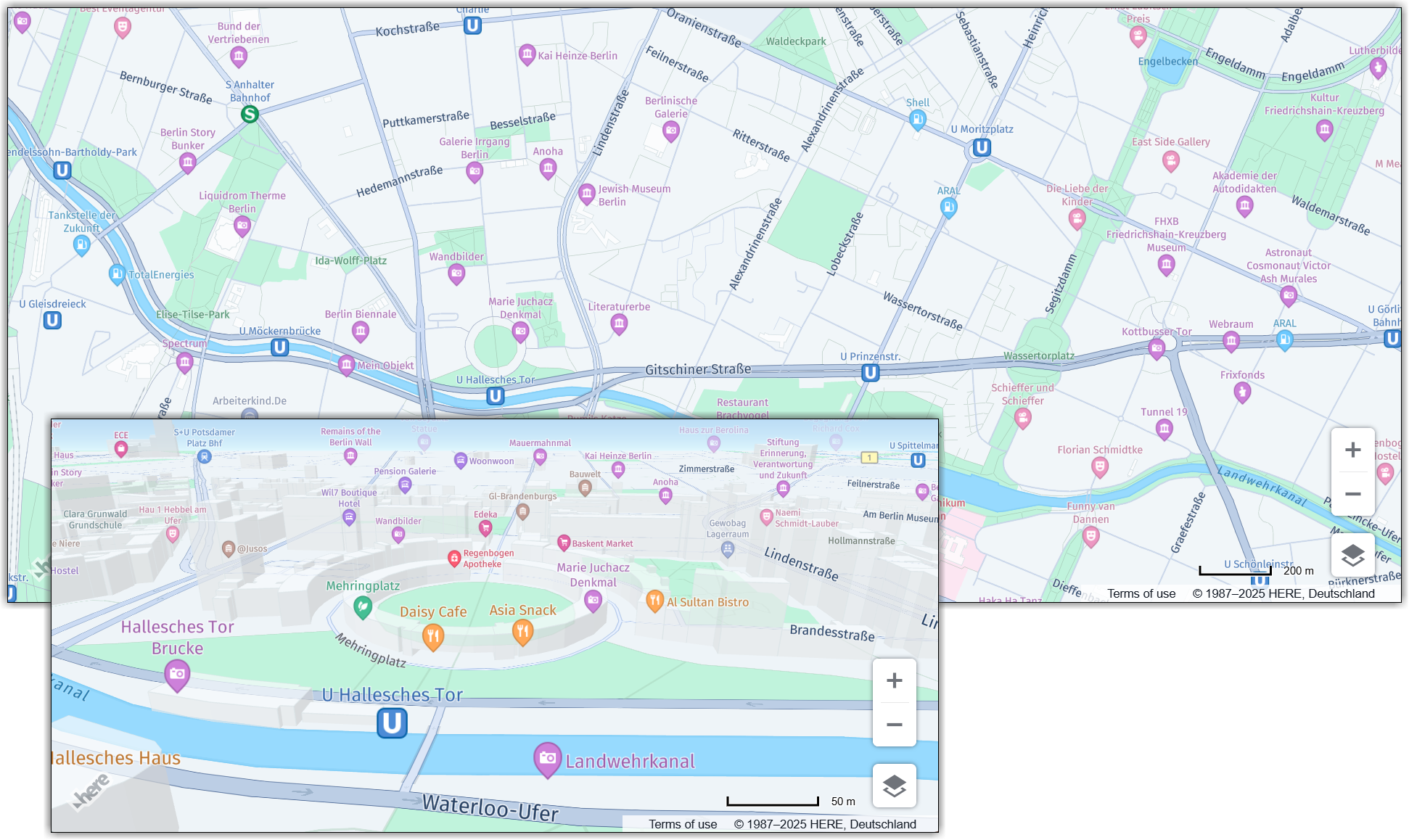Click the S Anhalter Bahnhof station marker
The width and height of the screenshot is (1409, 840).
[x=249, y=114]
